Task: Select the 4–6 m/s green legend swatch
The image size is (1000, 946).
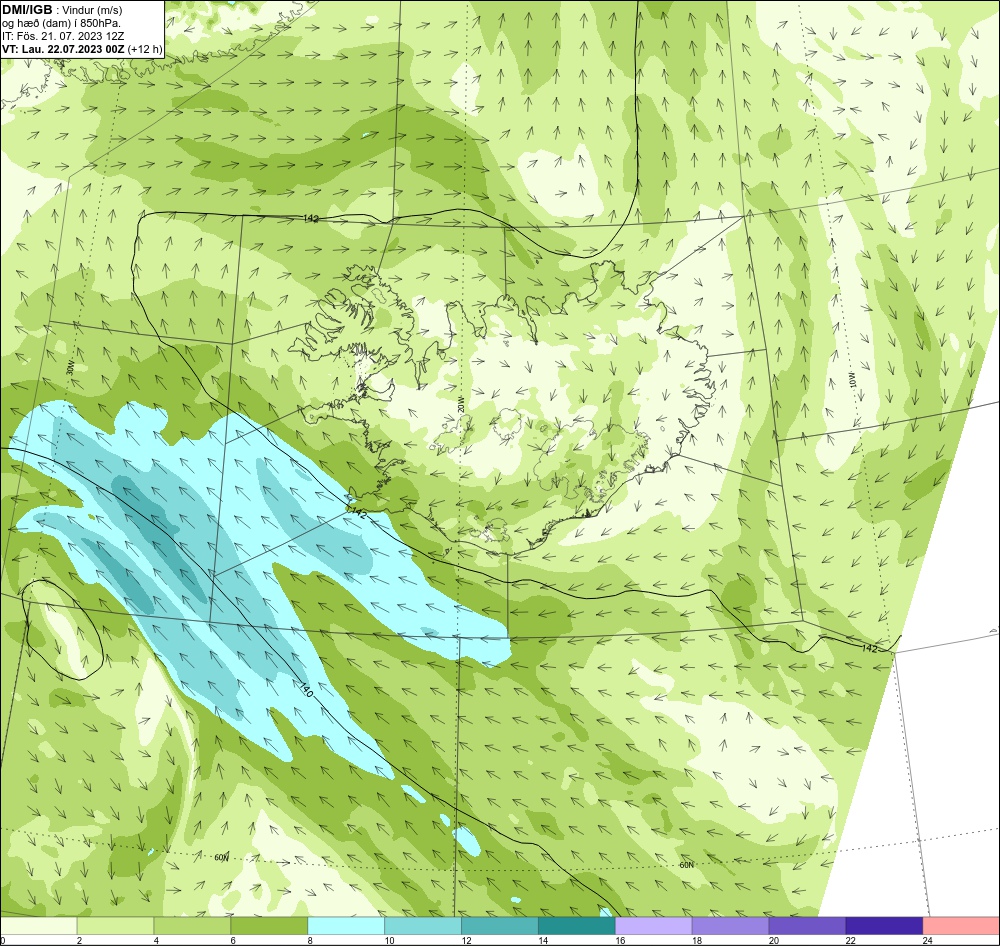Action: (192, 925)
